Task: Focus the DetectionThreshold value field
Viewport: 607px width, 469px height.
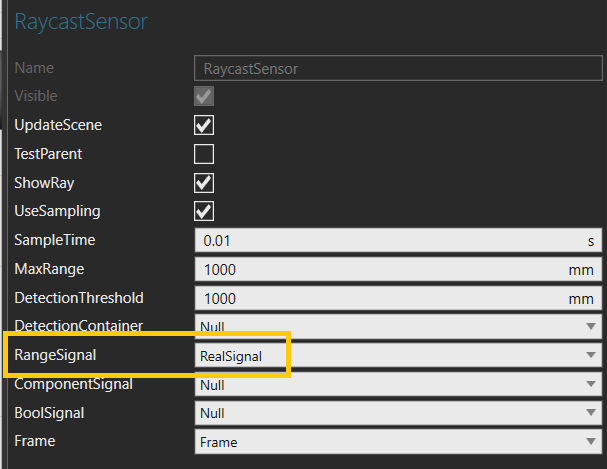Action: (380, 298)
